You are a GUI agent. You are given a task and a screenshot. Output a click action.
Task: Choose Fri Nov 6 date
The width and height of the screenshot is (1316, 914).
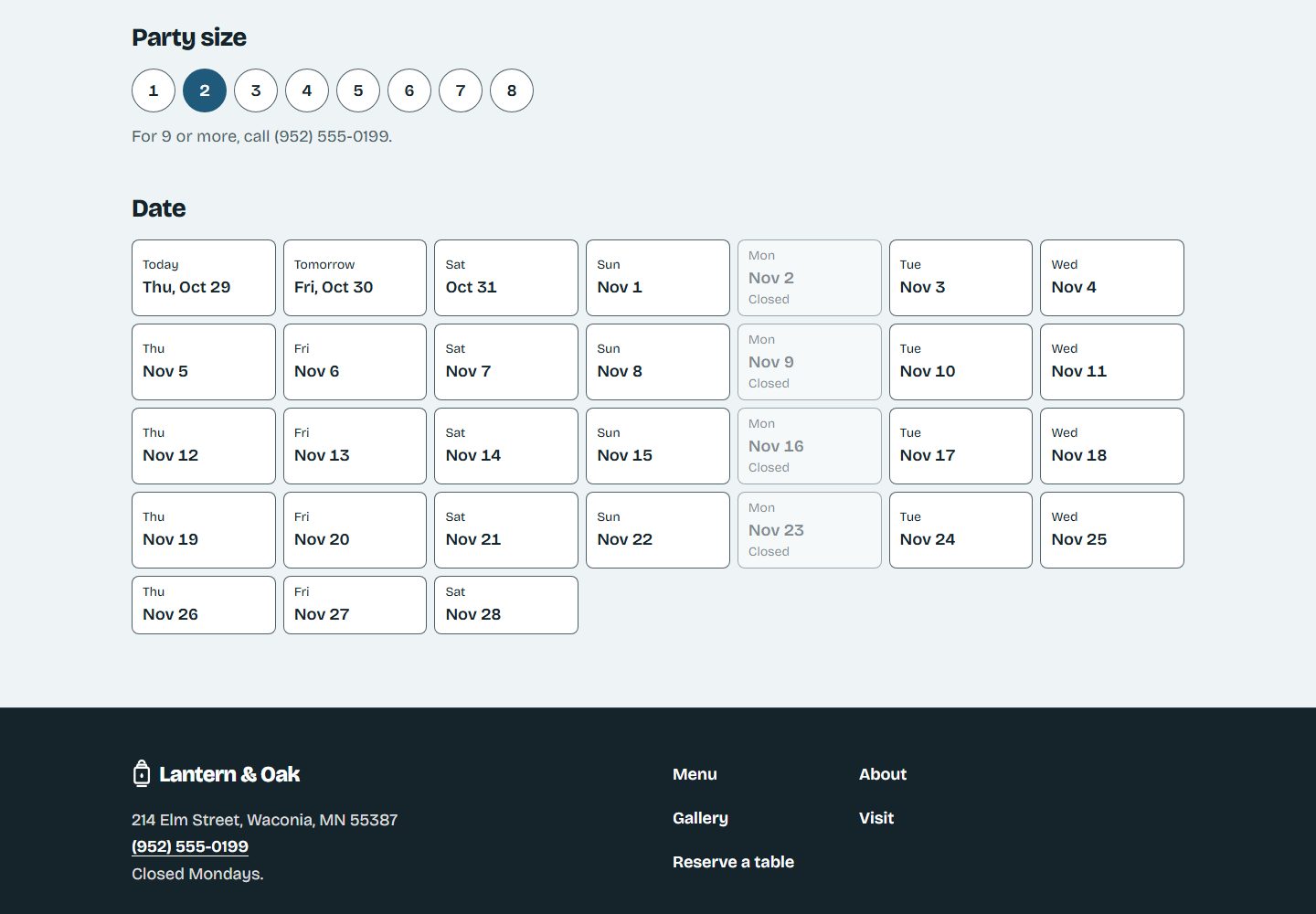355,362
